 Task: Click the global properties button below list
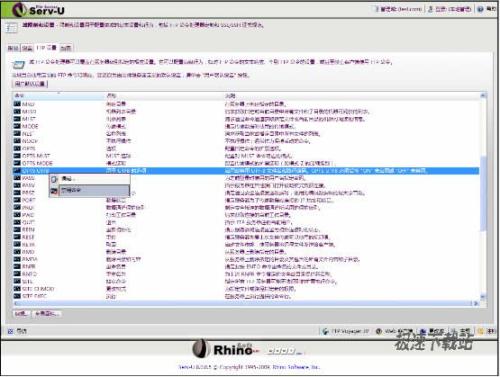click(47, 314)
